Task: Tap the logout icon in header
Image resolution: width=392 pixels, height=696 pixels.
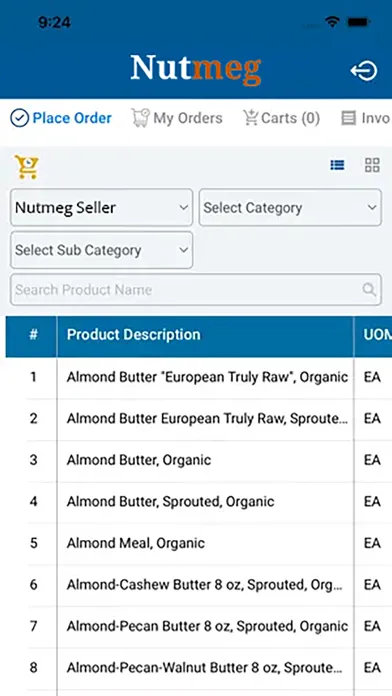Action: tap(364, 71)
